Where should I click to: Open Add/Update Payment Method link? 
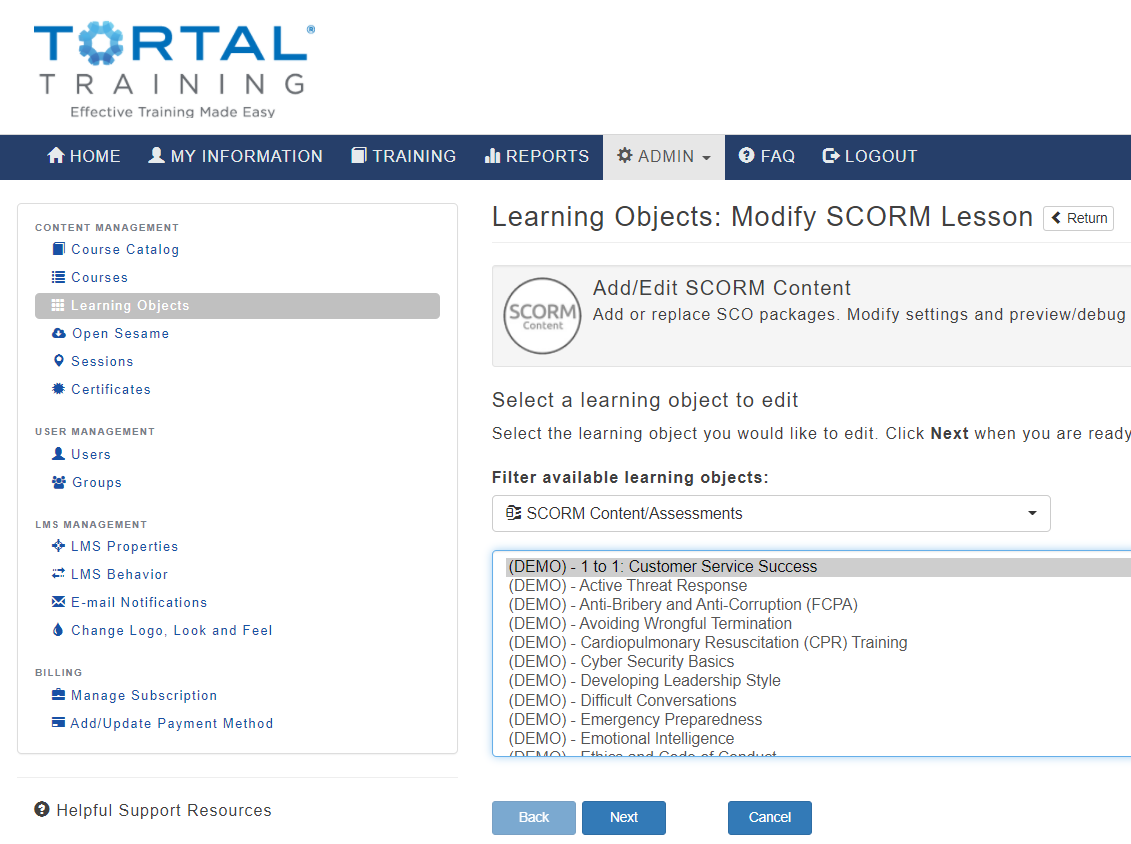coord(172,723)
